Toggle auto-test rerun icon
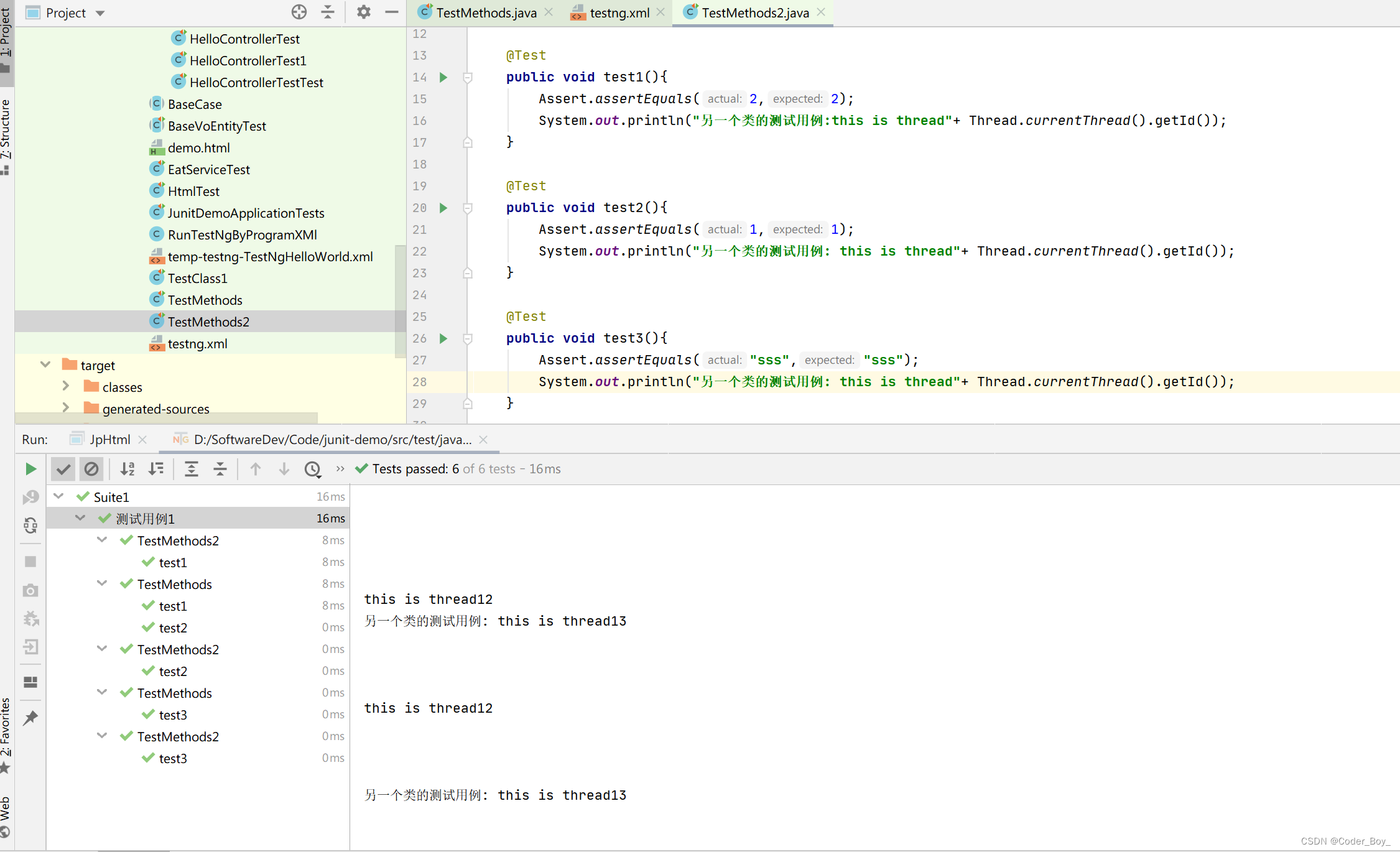Screen dimensions: 1400x852 click(x=30, y=526)
